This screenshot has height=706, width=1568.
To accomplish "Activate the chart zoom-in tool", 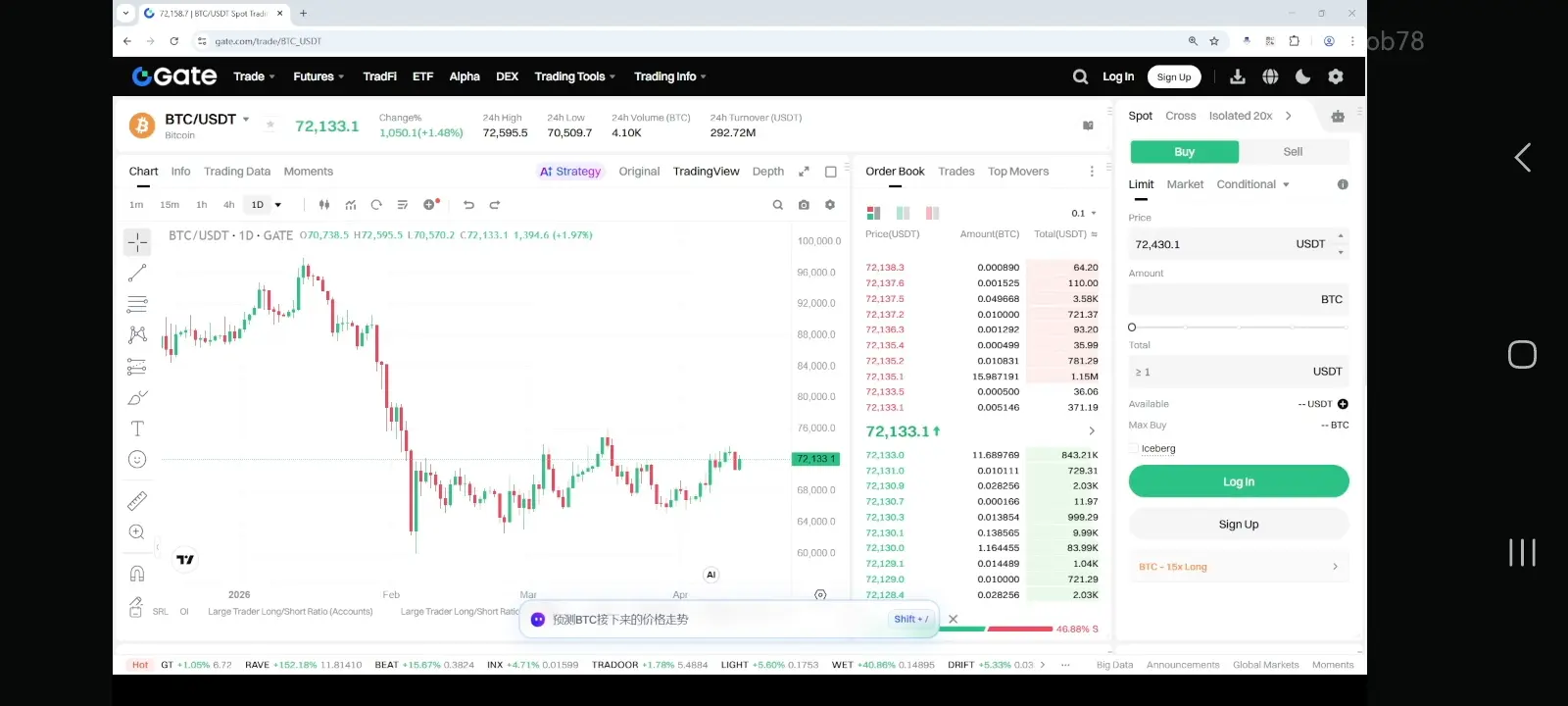I will click(137, 532).
